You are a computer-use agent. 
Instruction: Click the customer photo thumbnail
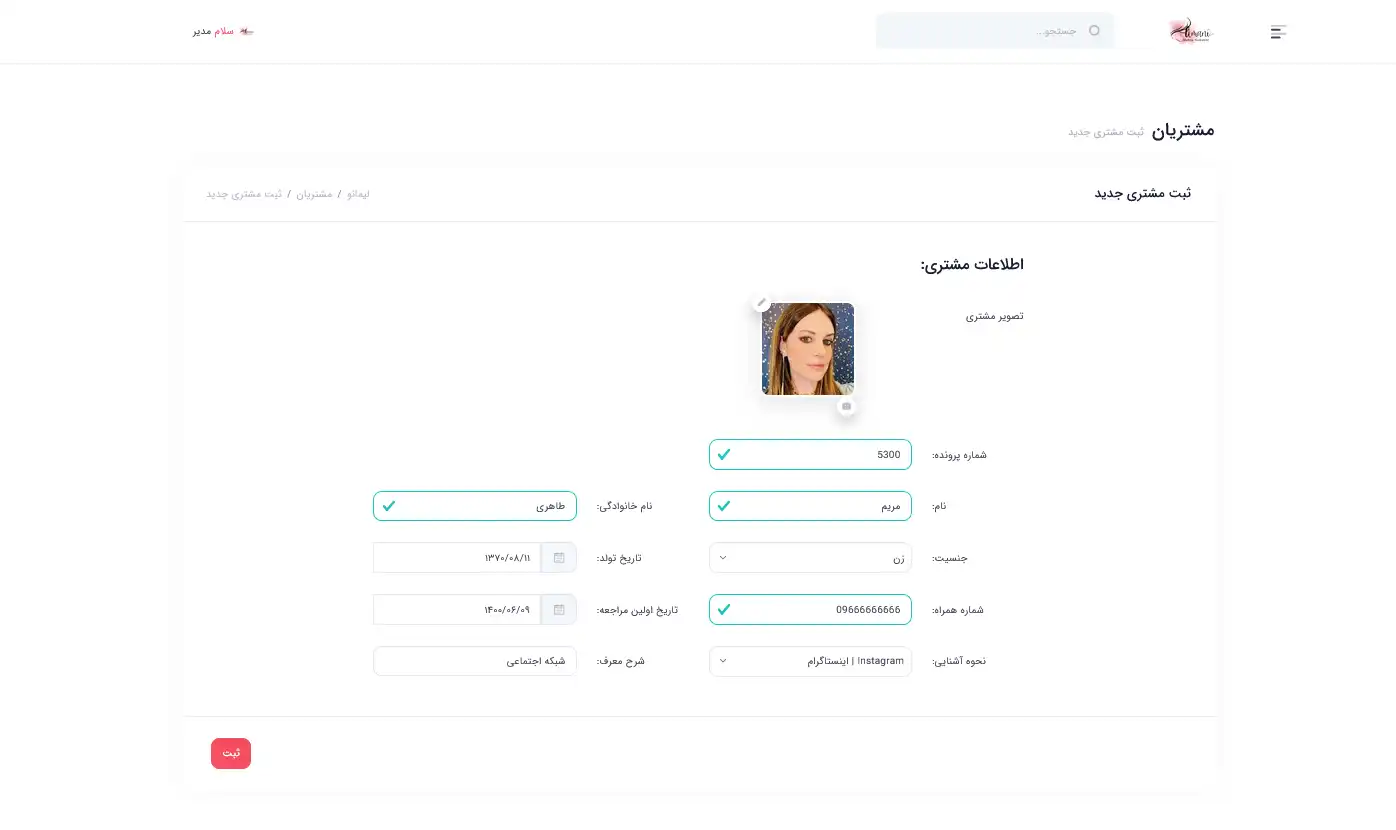[x=808, y=349]
